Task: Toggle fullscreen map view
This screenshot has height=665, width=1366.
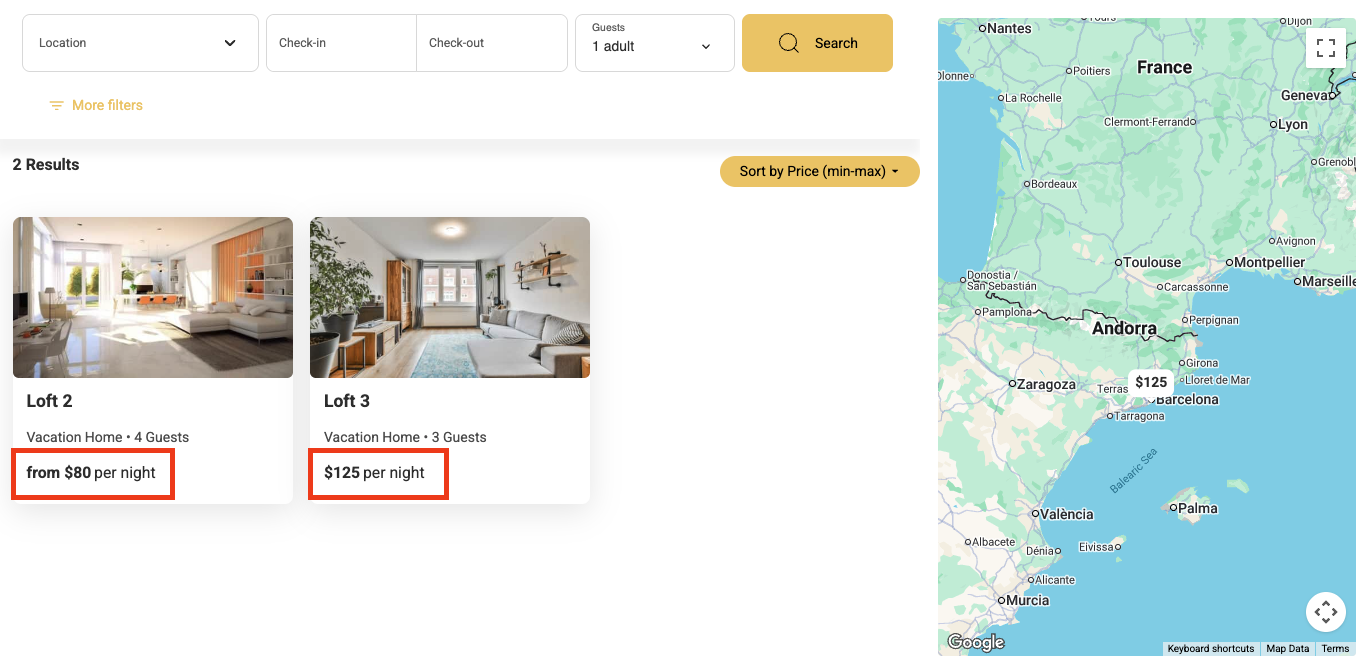Action: coord(1325,48)
